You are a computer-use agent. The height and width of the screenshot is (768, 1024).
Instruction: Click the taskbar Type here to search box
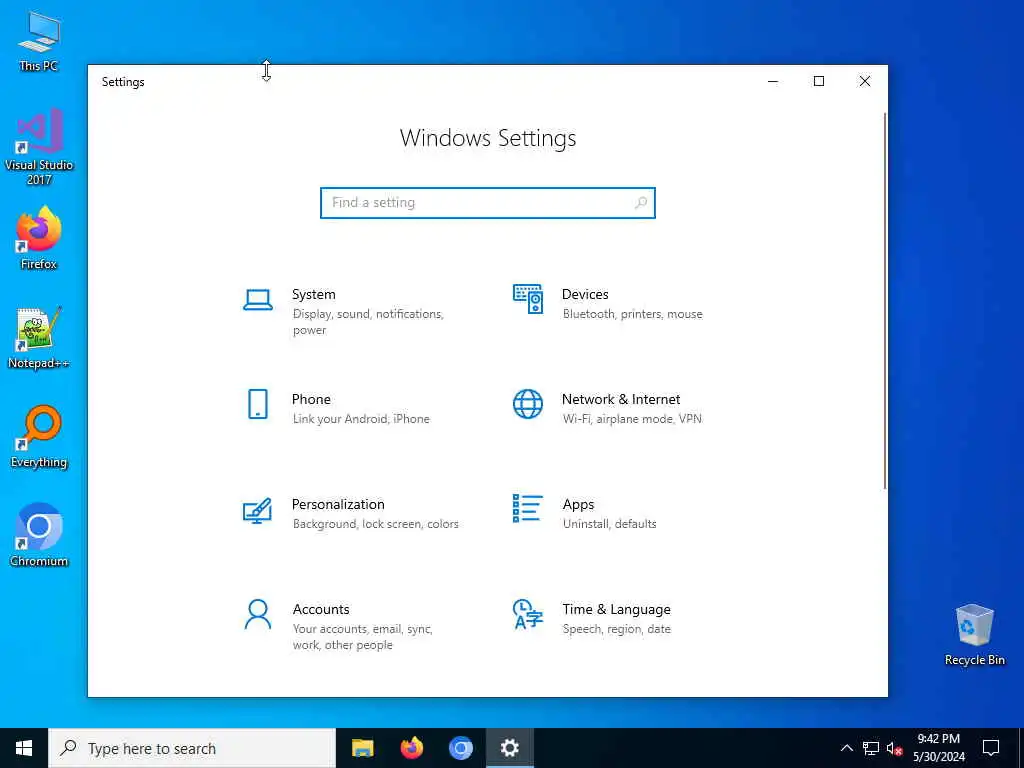(x=192, y=748)
